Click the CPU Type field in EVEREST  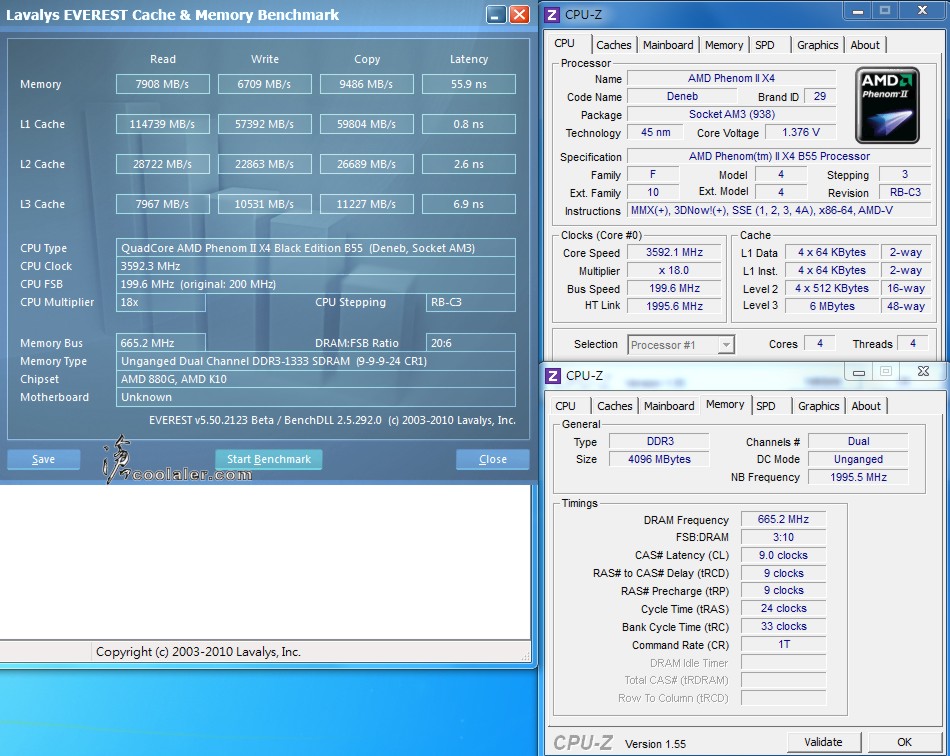coord(316,248)
